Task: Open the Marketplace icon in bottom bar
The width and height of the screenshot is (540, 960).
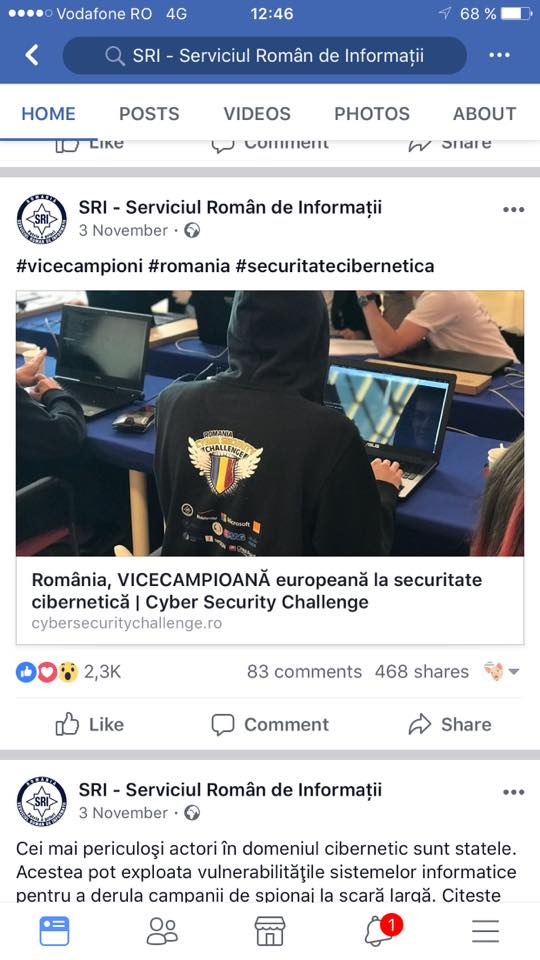Action: pyautogui.click(x=270, y=931)
